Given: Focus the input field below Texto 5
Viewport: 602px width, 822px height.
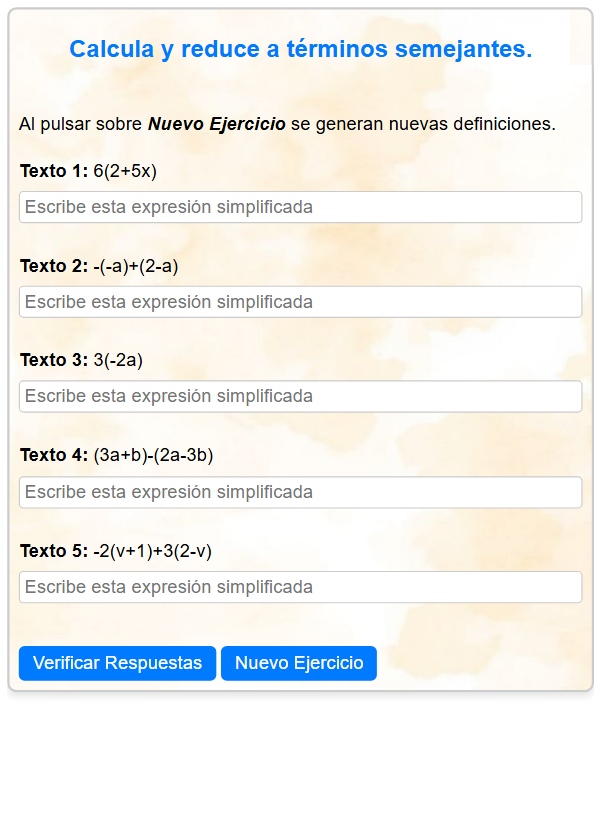Looking at the screenshot, I should (300, 587).
